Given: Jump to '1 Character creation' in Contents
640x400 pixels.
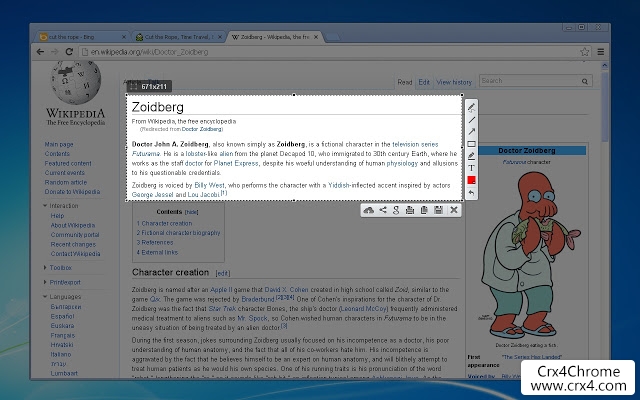Looking at the screenshot, I should point(164,223).
